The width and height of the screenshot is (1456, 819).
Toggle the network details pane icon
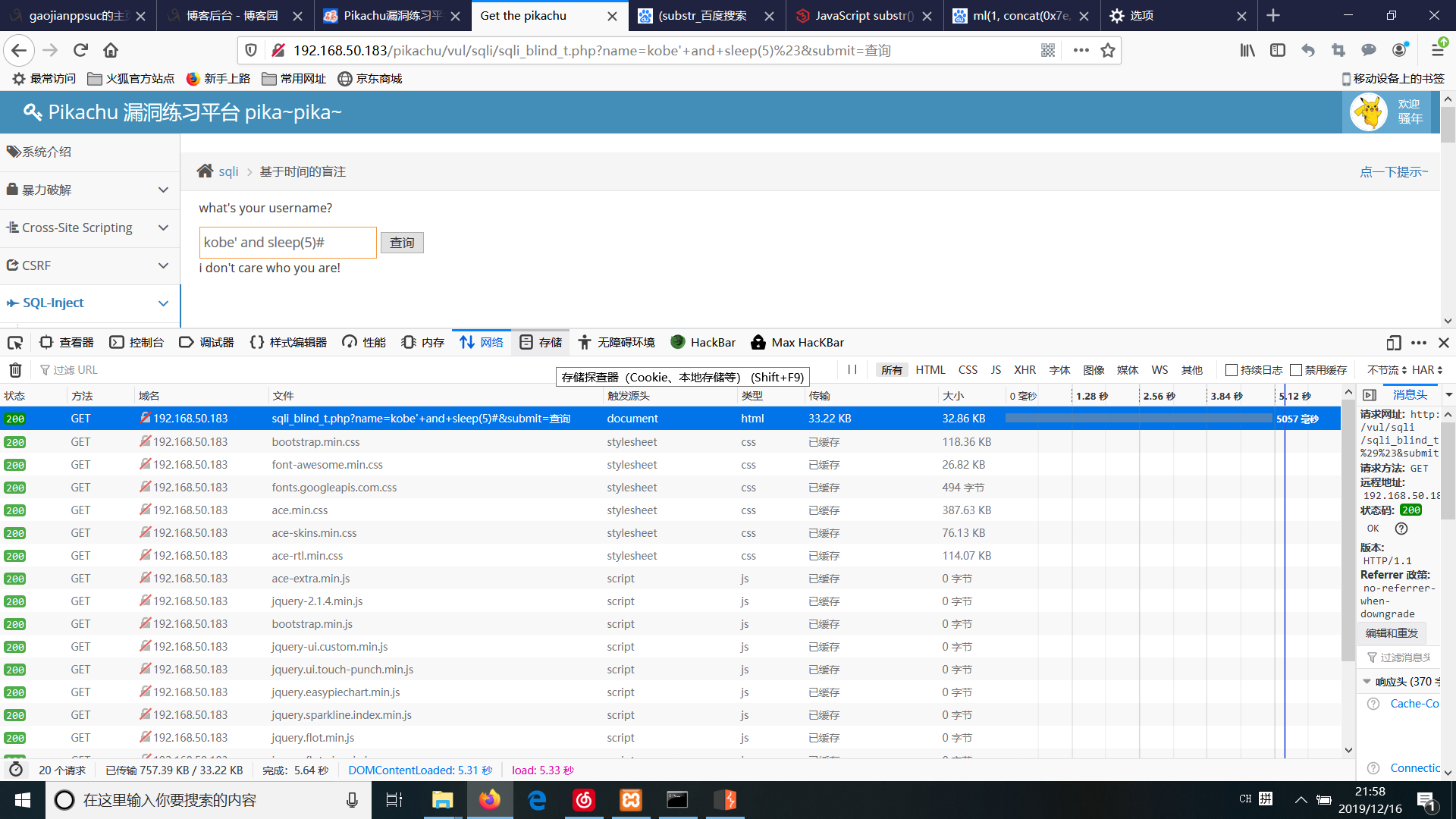tap(1370, 395)
